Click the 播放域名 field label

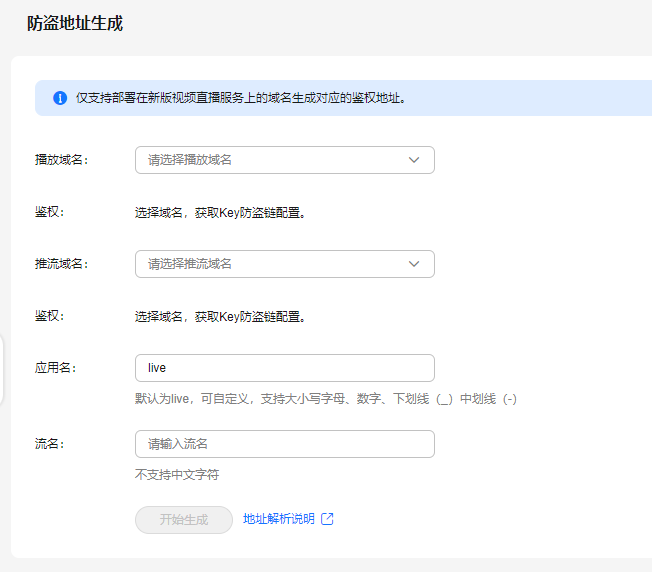tap(62, 160)
